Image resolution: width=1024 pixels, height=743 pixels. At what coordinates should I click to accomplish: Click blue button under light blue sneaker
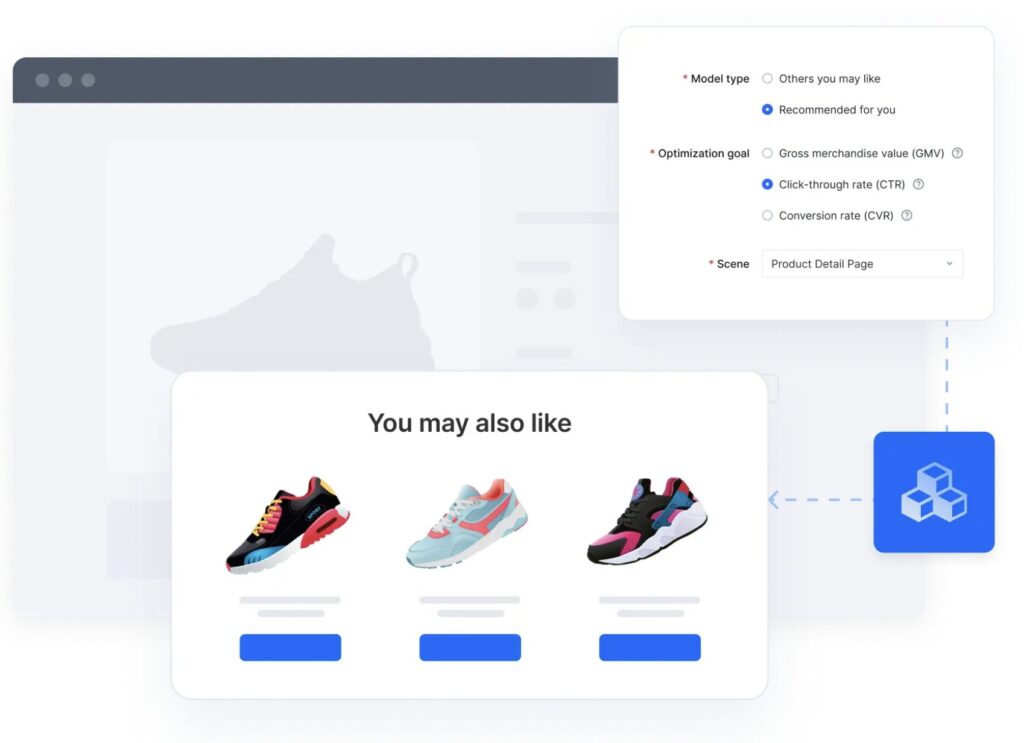(x=470, y=647)
